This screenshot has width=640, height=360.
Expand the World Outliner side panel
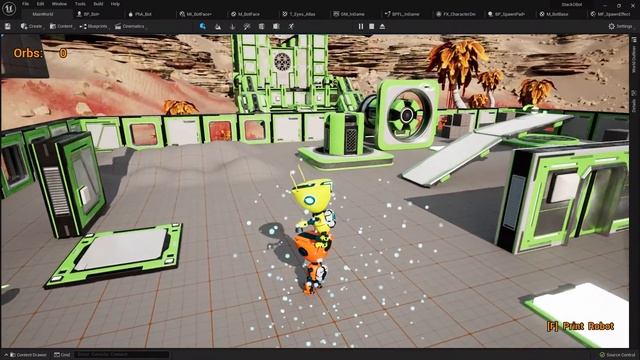coord(634,55)
